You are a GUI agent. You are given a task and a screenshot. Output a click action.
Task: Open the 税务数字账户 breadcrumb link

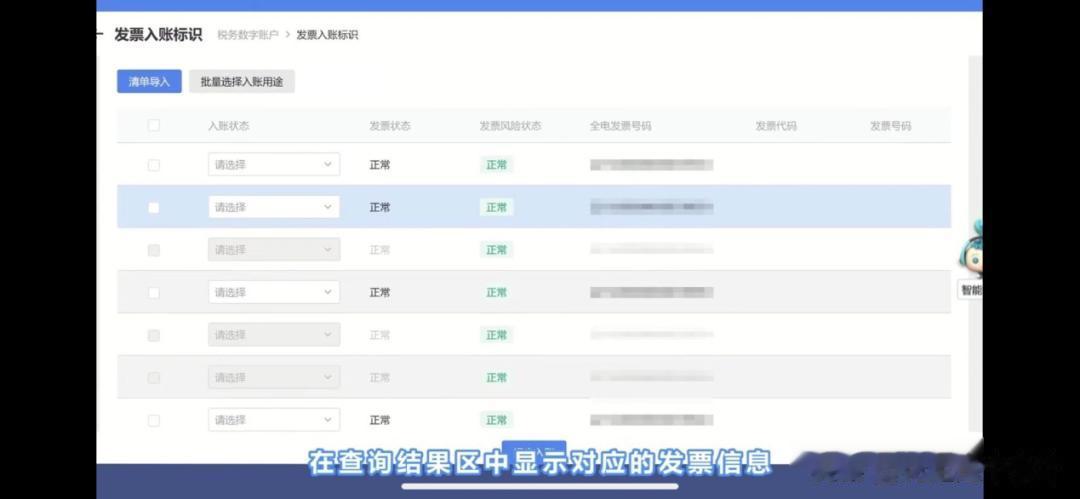click(248, 35)
